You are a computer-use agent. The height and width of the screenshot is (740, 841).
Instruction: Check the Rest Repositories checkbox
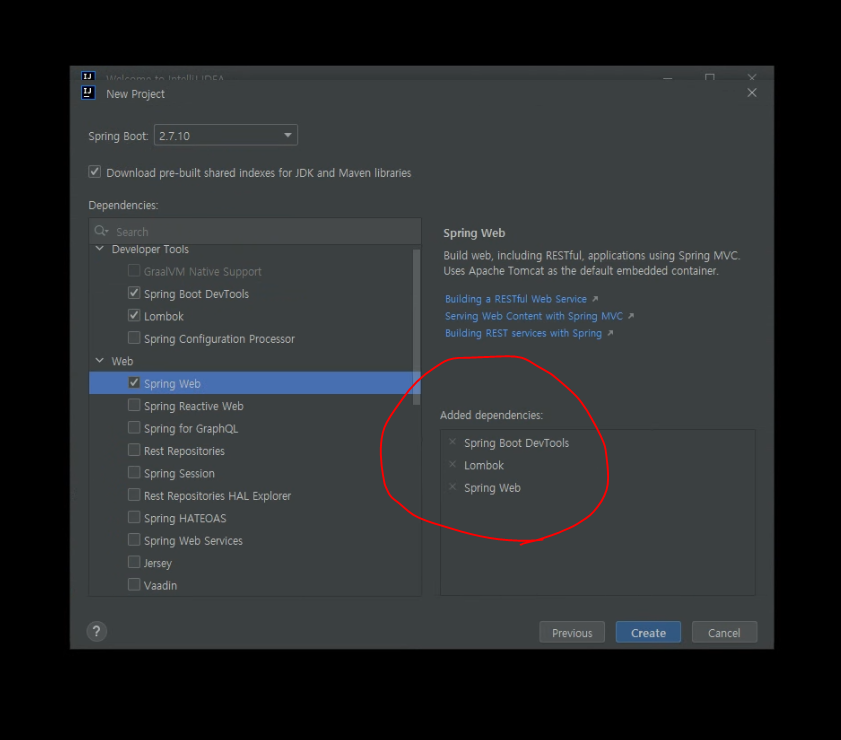tap(134, 450)
